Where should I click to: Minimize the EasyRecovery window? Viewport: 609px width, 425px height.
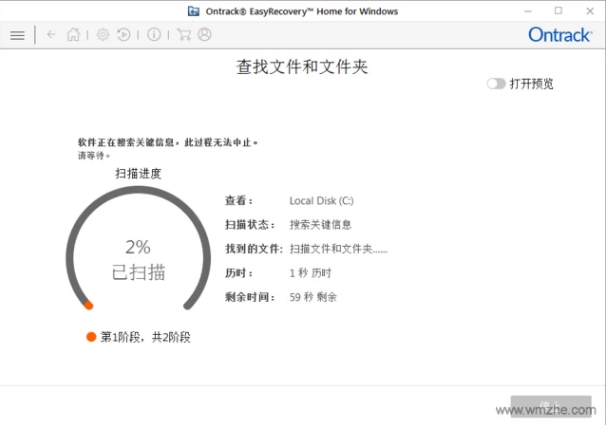coord(527,11)
